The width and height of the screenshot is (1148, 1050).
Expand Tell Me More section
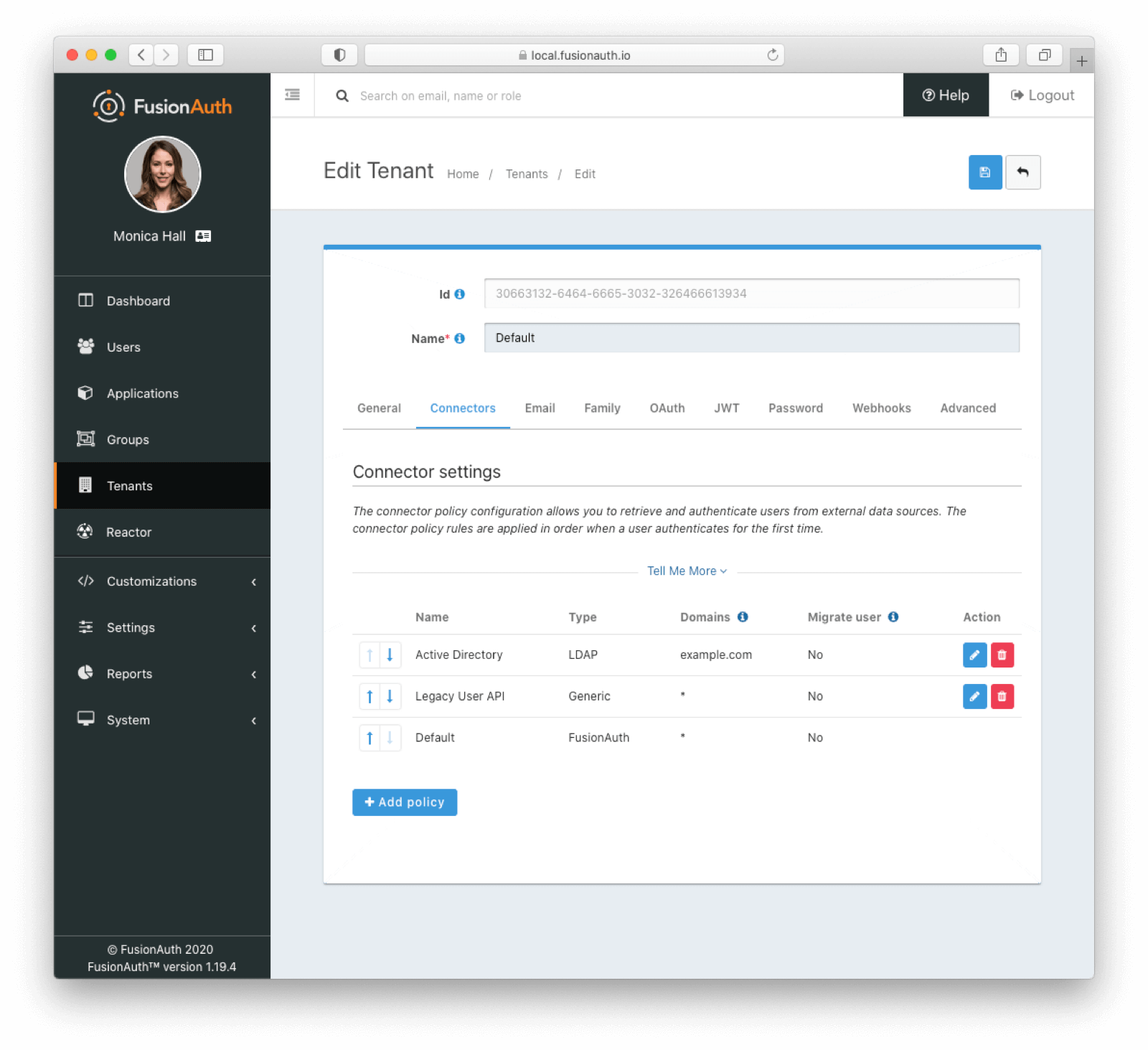point(687,571)
